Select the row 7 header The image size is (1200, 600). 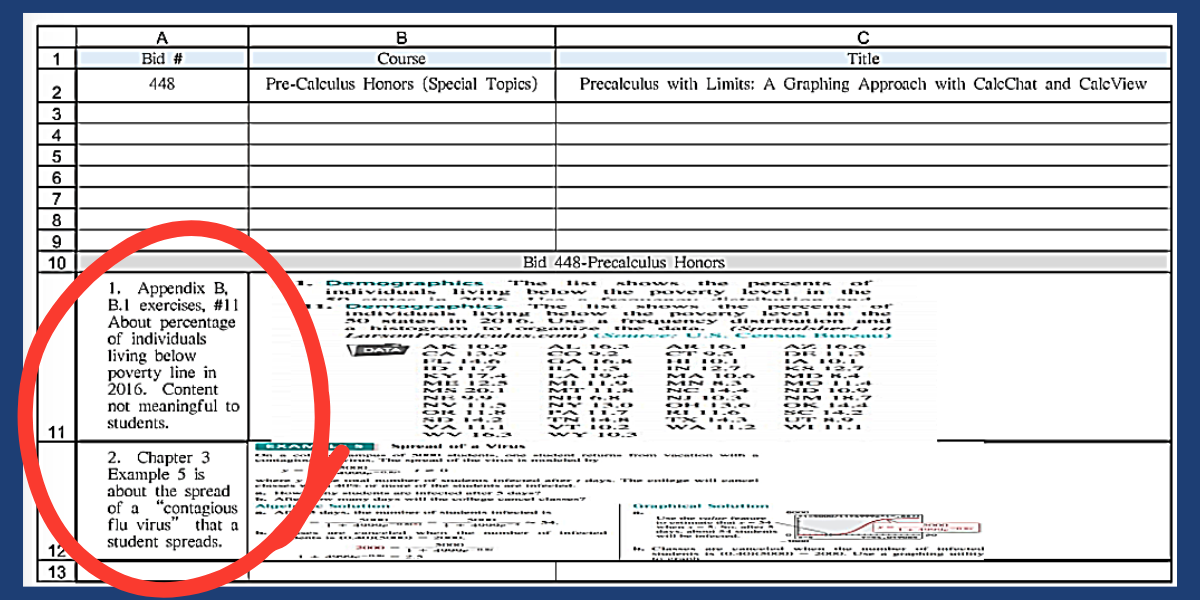57,198
